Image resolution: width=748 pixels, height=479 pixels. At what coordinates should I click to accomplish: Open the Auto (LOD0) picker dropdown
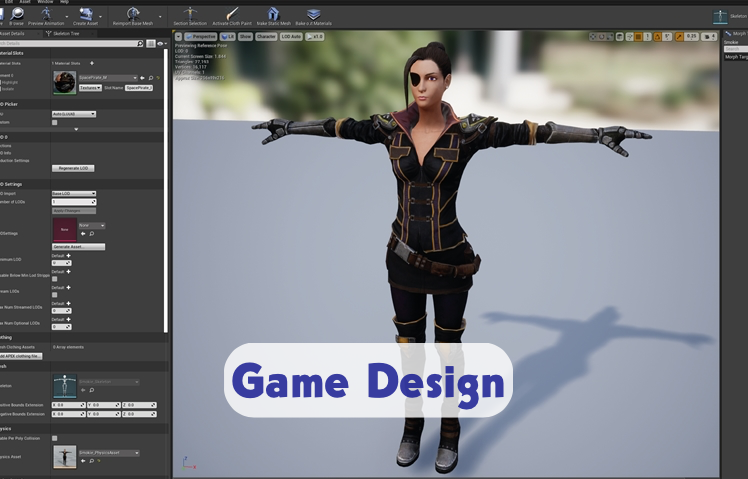point(74,114)
